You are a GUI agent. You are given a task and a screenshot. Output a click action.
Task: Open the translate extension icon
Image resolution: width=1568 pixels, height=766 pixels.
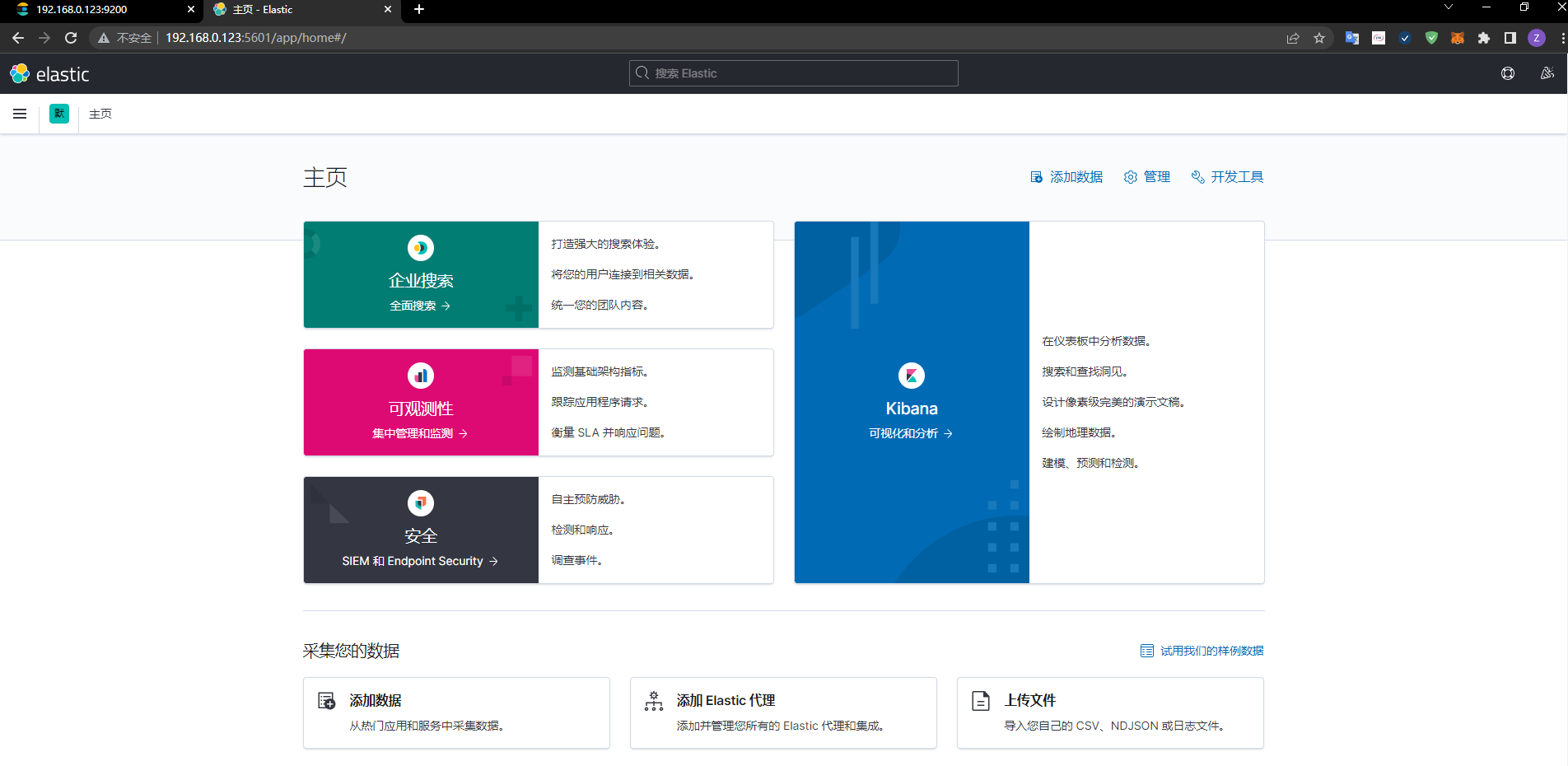point(1352,38)
